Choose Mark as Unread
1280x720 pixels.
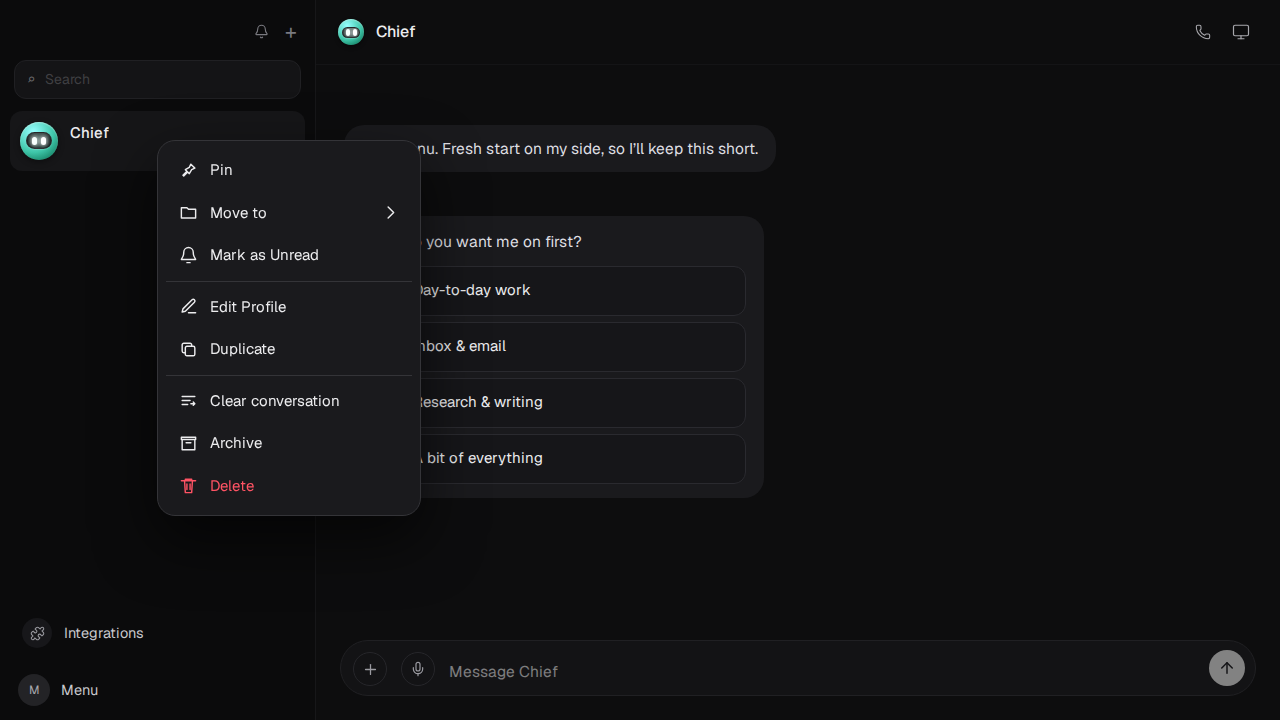pyautogui.click(x=289, y=255)
